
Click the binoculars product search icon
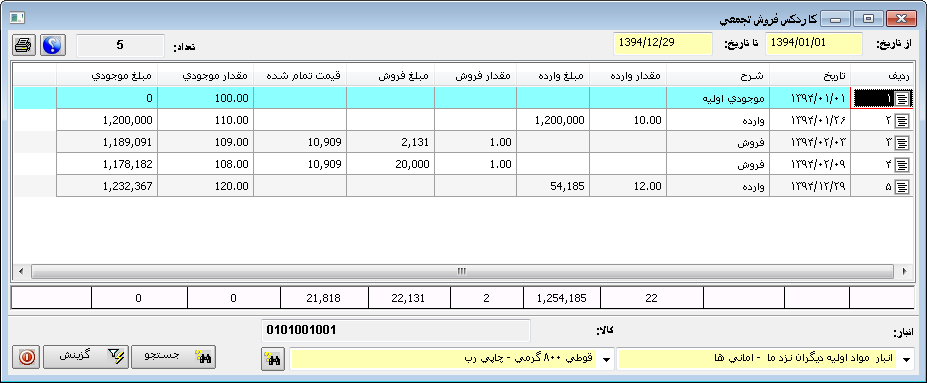(273, 359)
